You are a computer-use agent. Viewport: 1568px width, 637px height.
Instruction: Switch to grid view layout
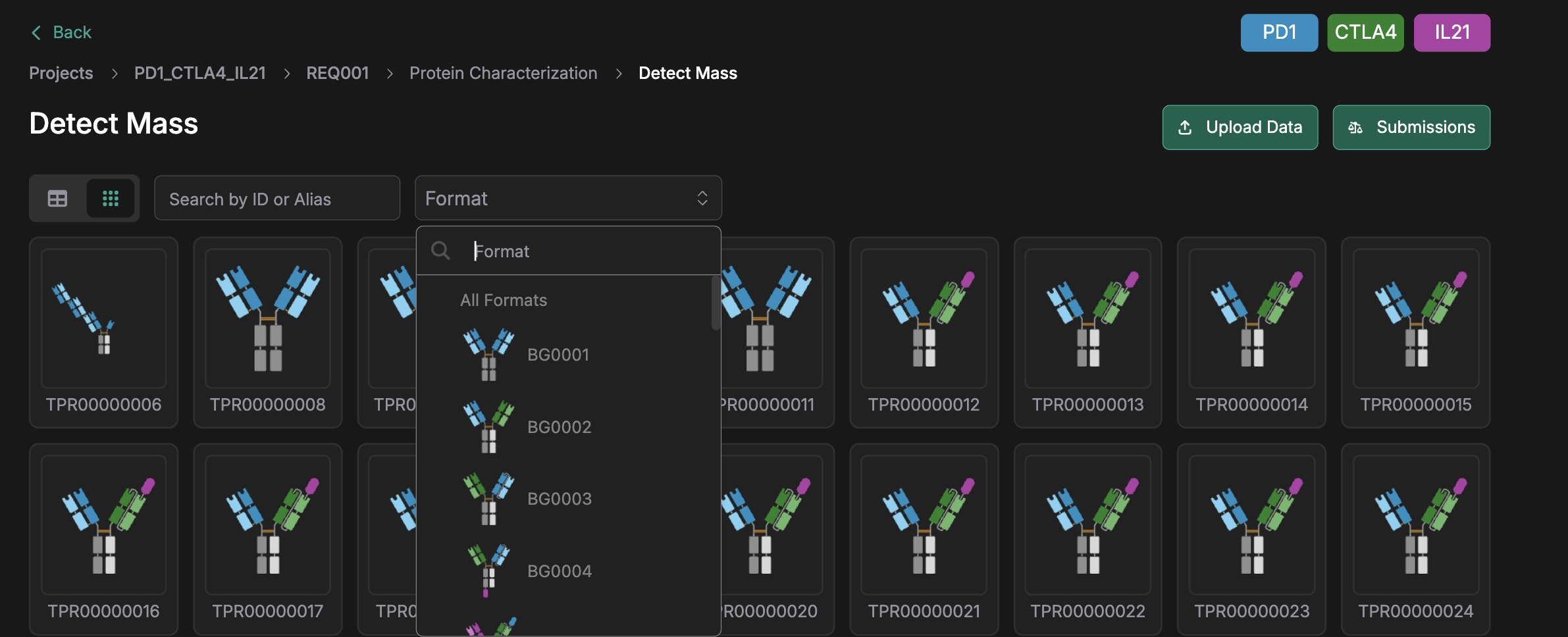[111, 198]
